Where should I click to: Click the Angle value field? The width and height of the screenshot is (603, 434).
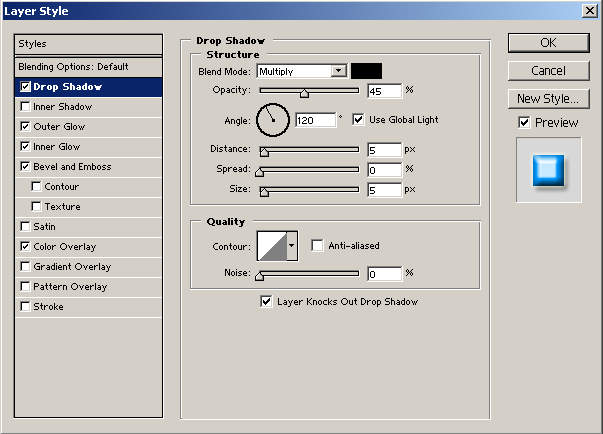[315, 120]
